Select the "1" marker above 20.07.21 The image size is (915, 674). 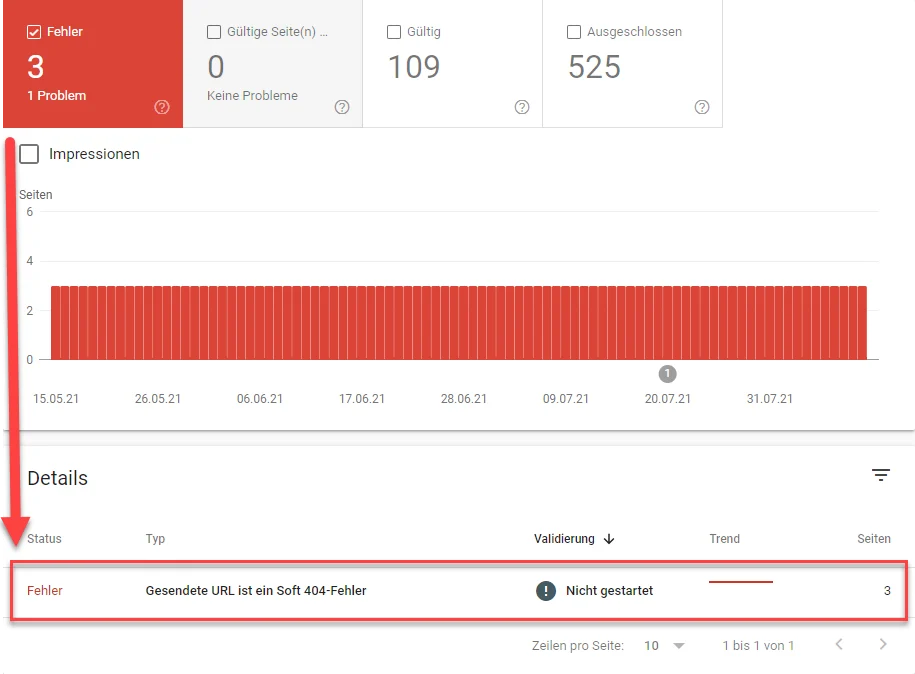[x=667, y=373]
